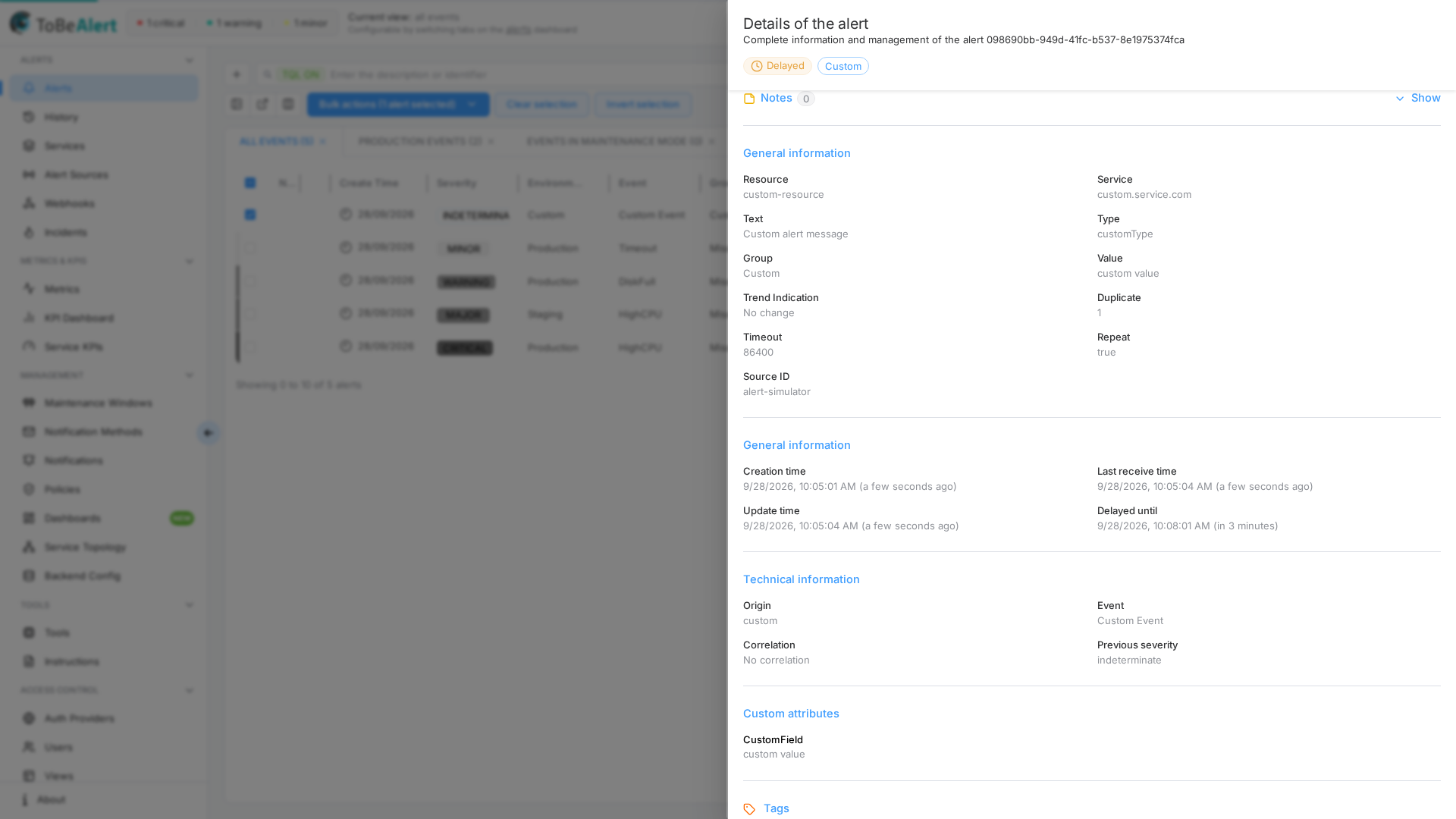The image size is (1456, 819).
Task: Collapse the ALERTS sidebar section
Action: 190,61
